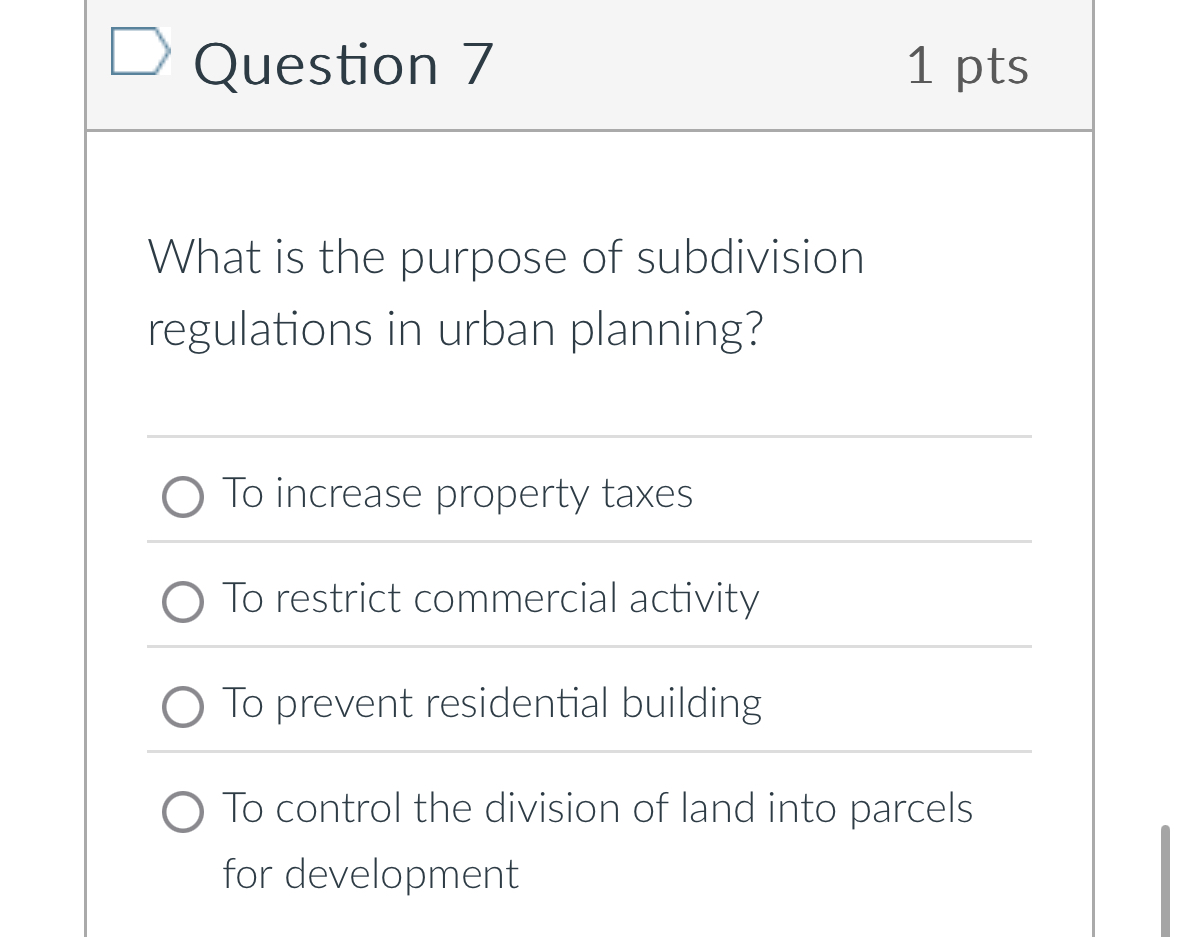
Task: Click the subdivision regulations question text
Action: coord(505,292)
